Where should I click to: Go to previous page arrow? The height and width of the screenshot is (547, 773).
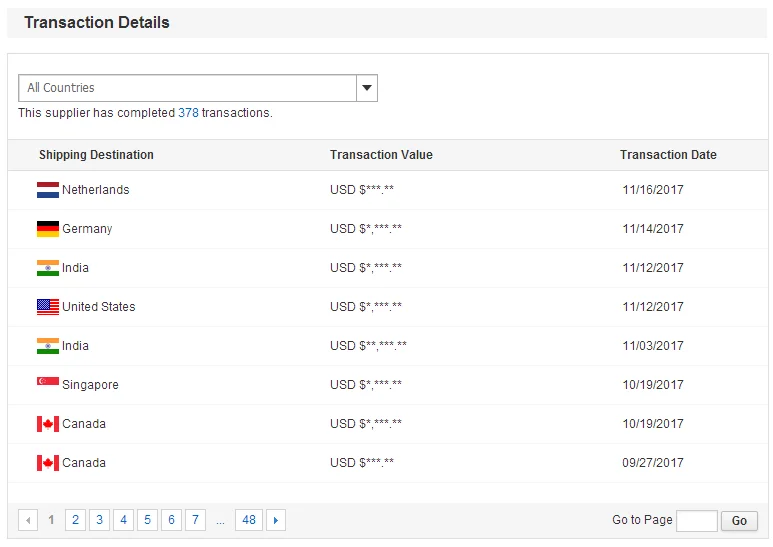(28, 520)
